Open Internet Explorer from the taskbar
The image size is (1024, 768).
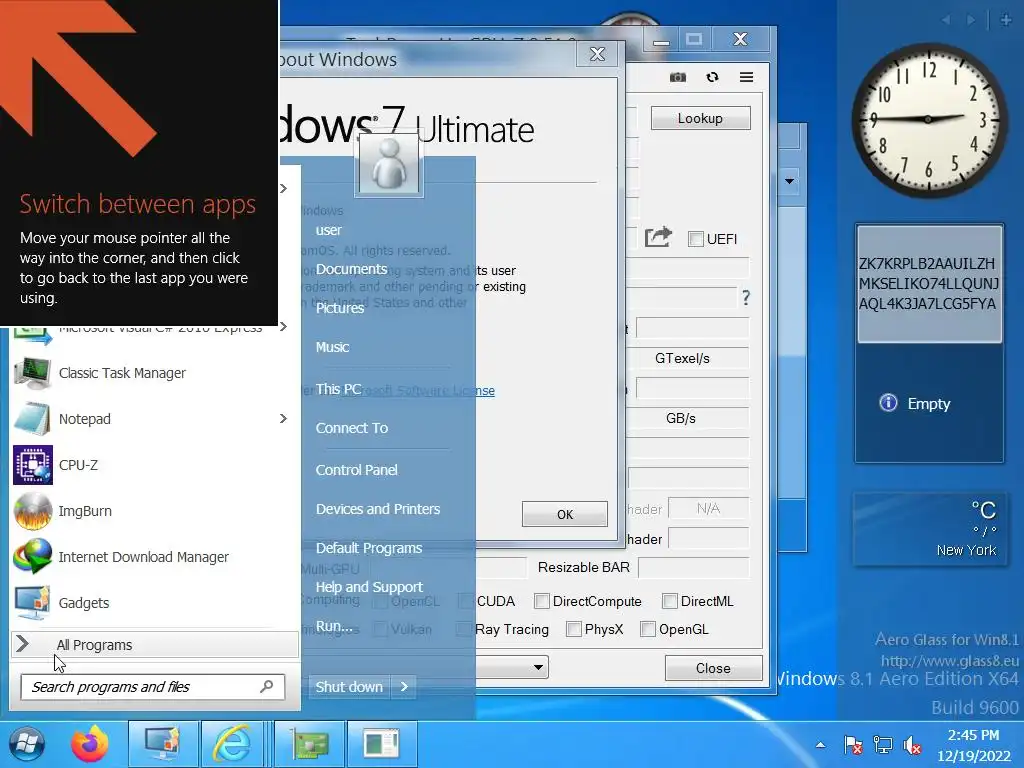coord(232,744)
